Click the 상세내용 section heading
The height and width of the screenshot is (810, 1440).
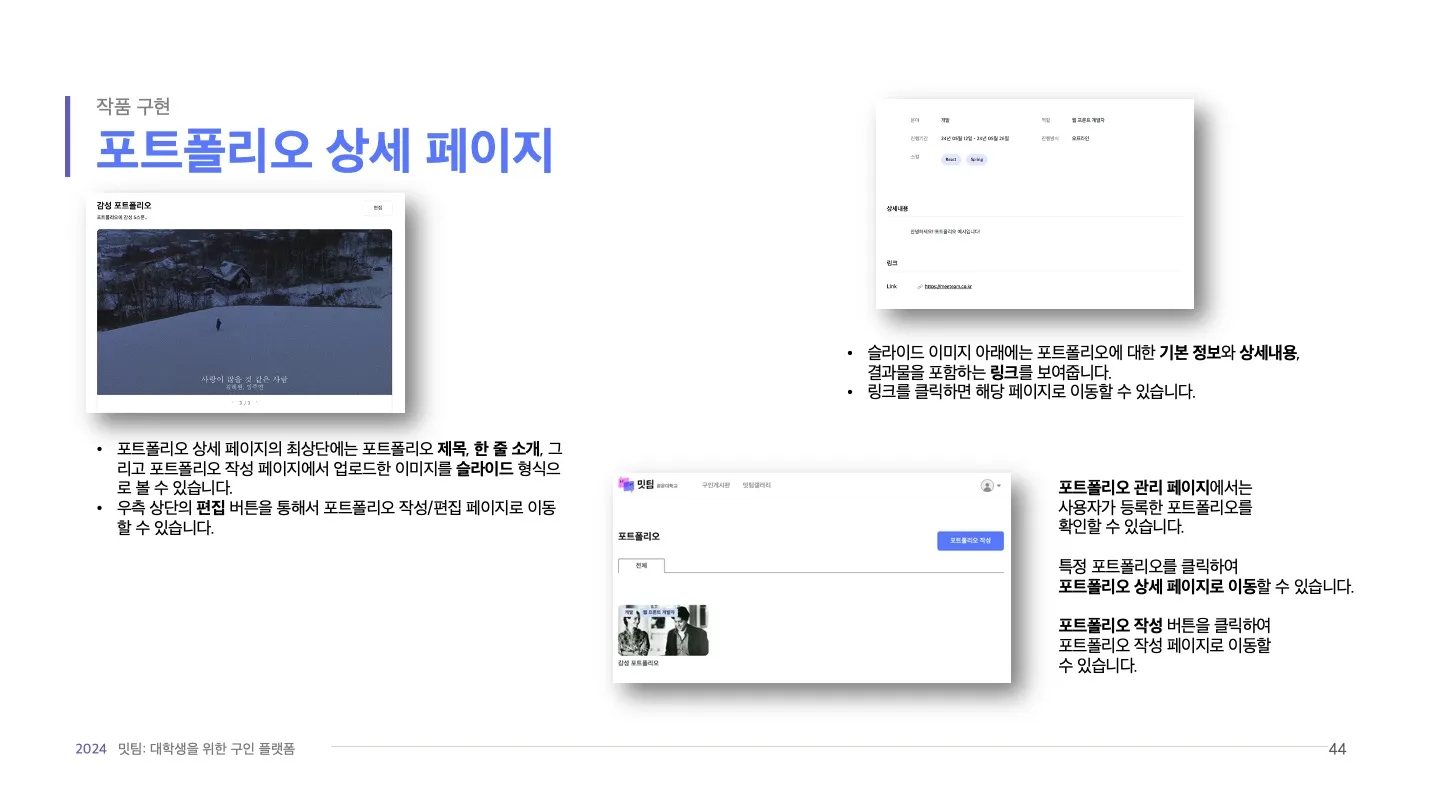click(897, 209)
